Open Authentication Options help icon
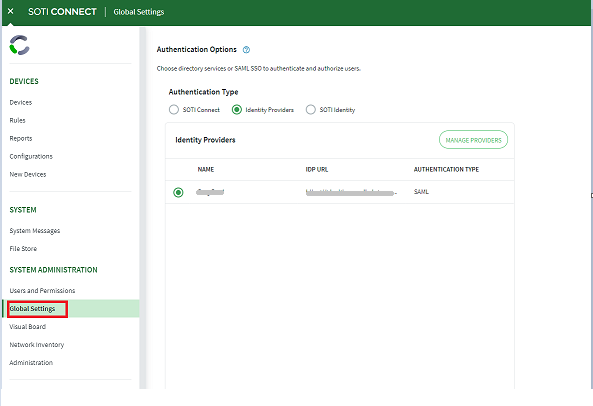This screenshot has width=593, height=406. pyautogui.click(x=246, y=50)
